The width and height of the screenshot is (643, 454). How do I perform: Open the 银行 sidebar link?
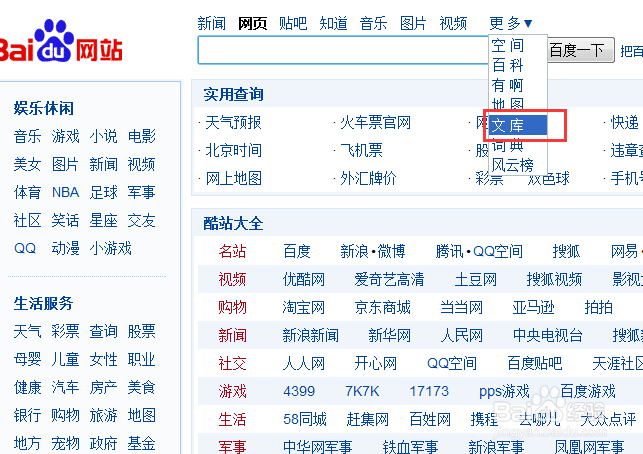tap(27, 415)
